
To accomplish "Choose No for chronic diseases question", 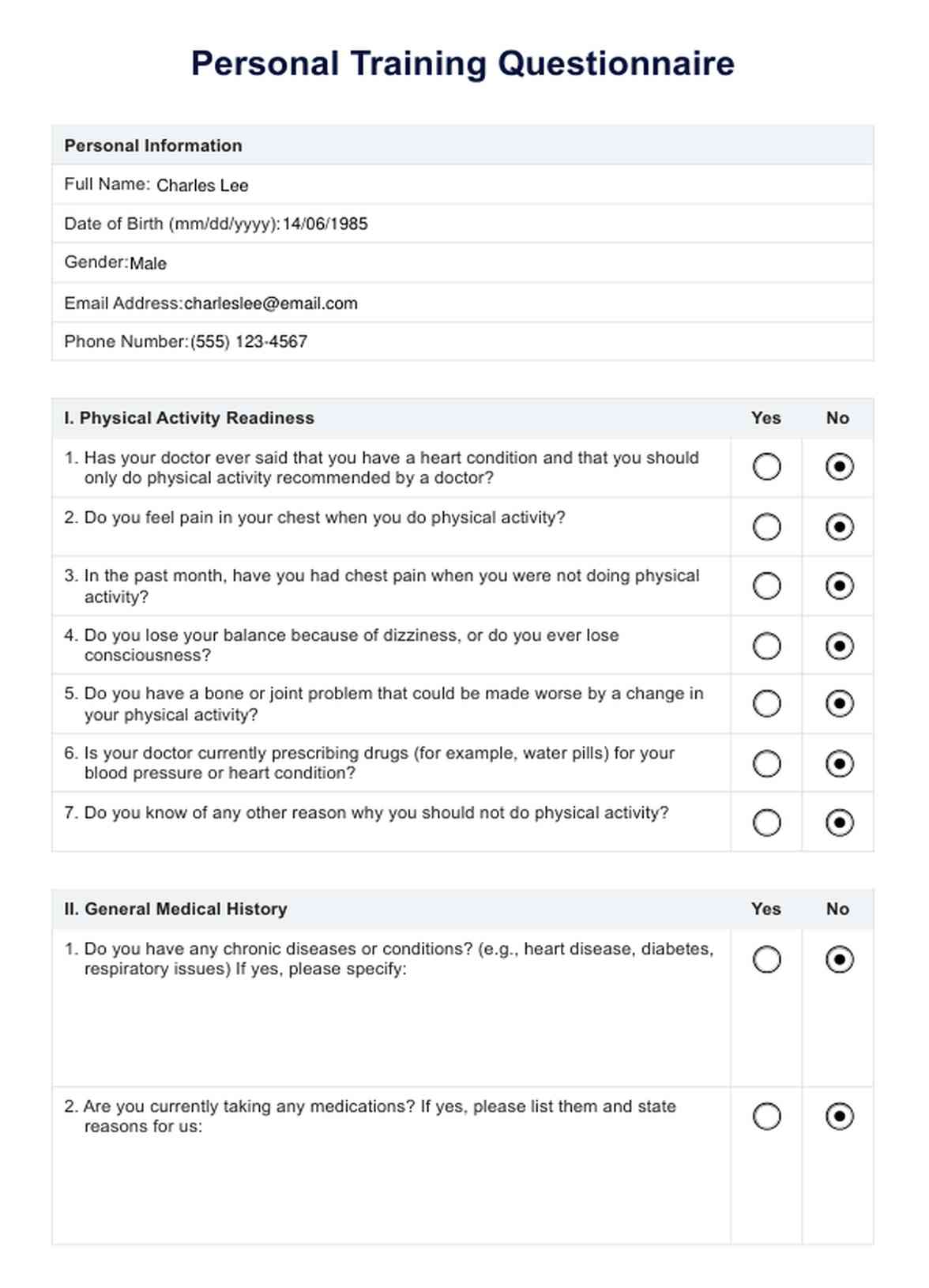I will click(x=839, y=959).
